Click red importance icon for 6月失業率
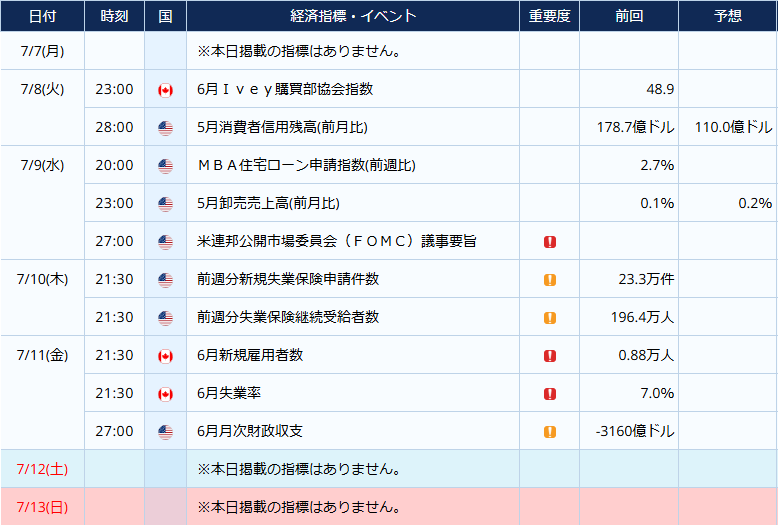The height and width of the screenshot is (526, 778). (x=550, y=394)
